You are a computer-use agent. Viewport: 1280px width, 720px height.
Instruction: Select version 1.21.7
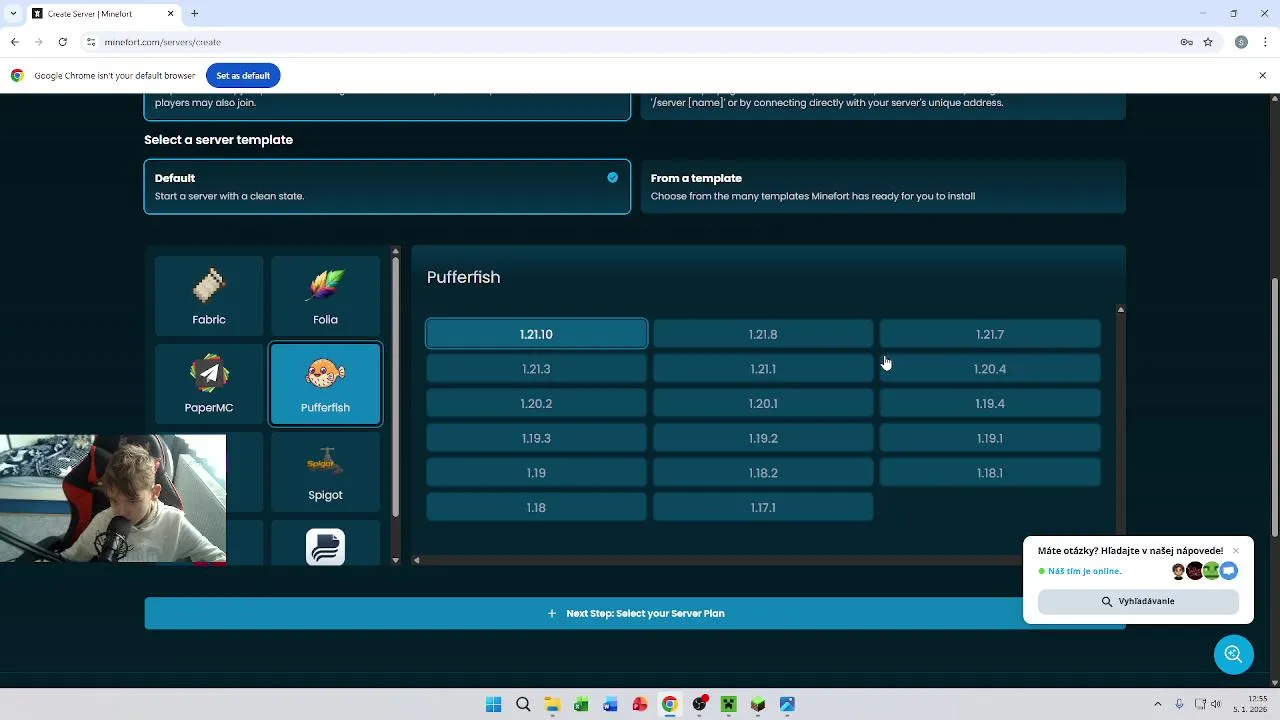pos(990,334)
